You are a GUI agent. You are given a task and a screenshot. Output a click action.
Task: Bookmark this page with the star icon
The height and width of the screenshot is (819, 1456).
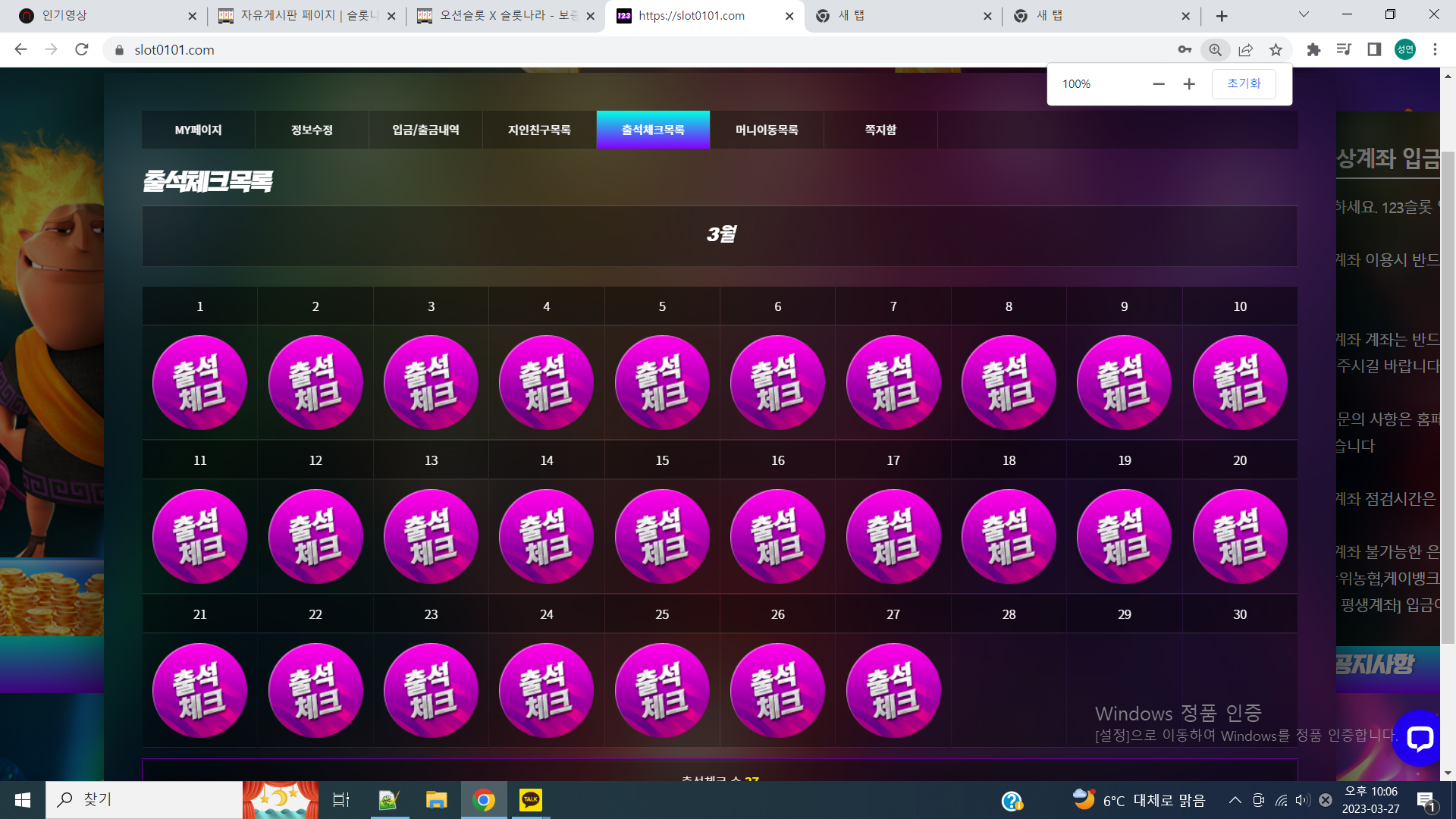click(1276, 50)
